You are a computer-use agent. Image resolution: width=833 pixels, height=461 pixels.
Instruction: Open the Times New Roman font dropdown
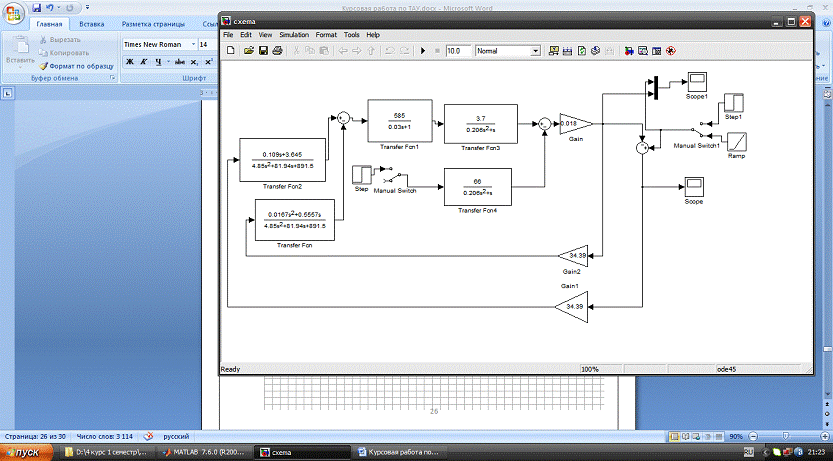pos(193,44)
